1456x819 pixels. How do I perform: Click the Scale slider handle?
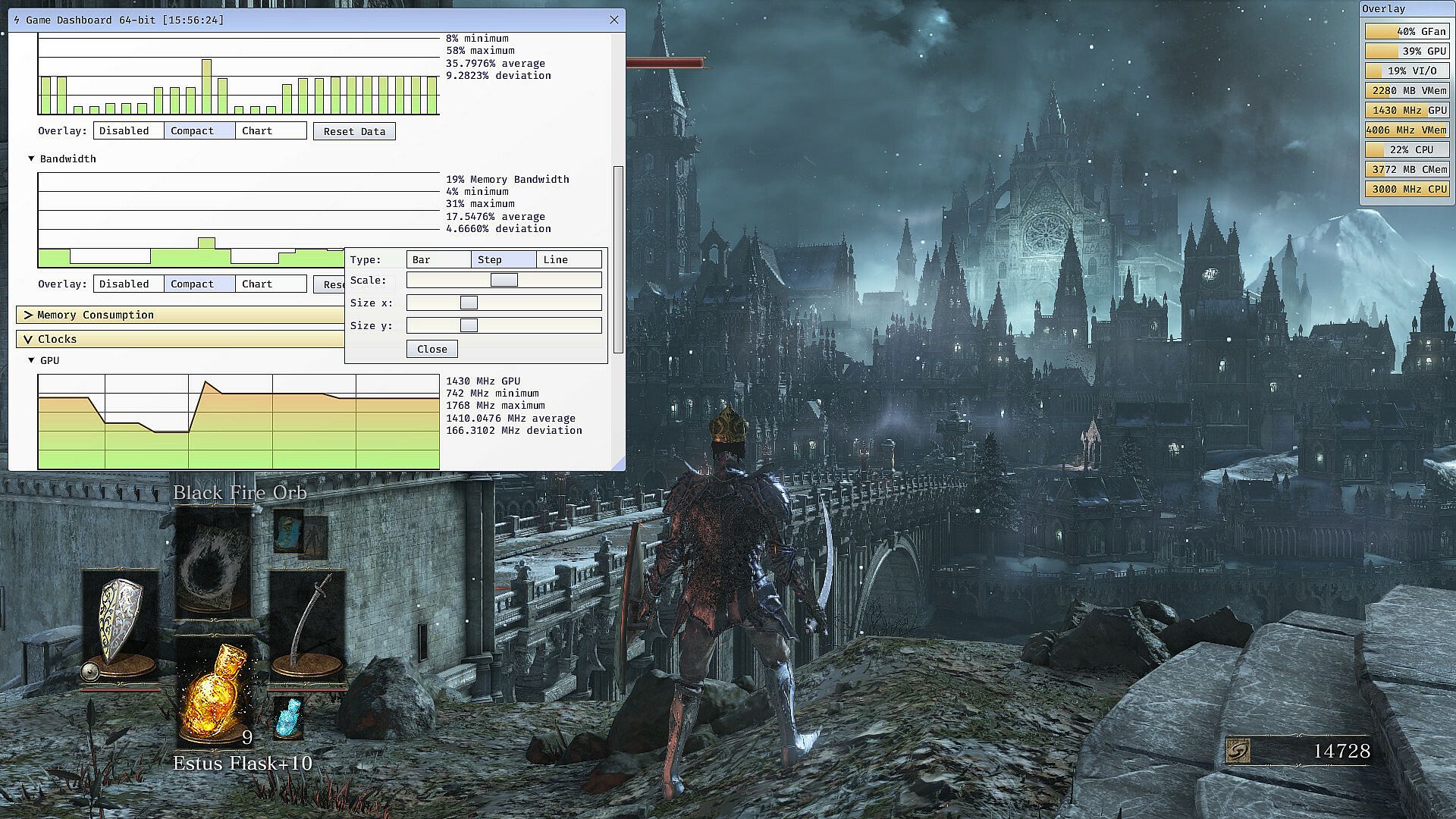coord(504,280)
